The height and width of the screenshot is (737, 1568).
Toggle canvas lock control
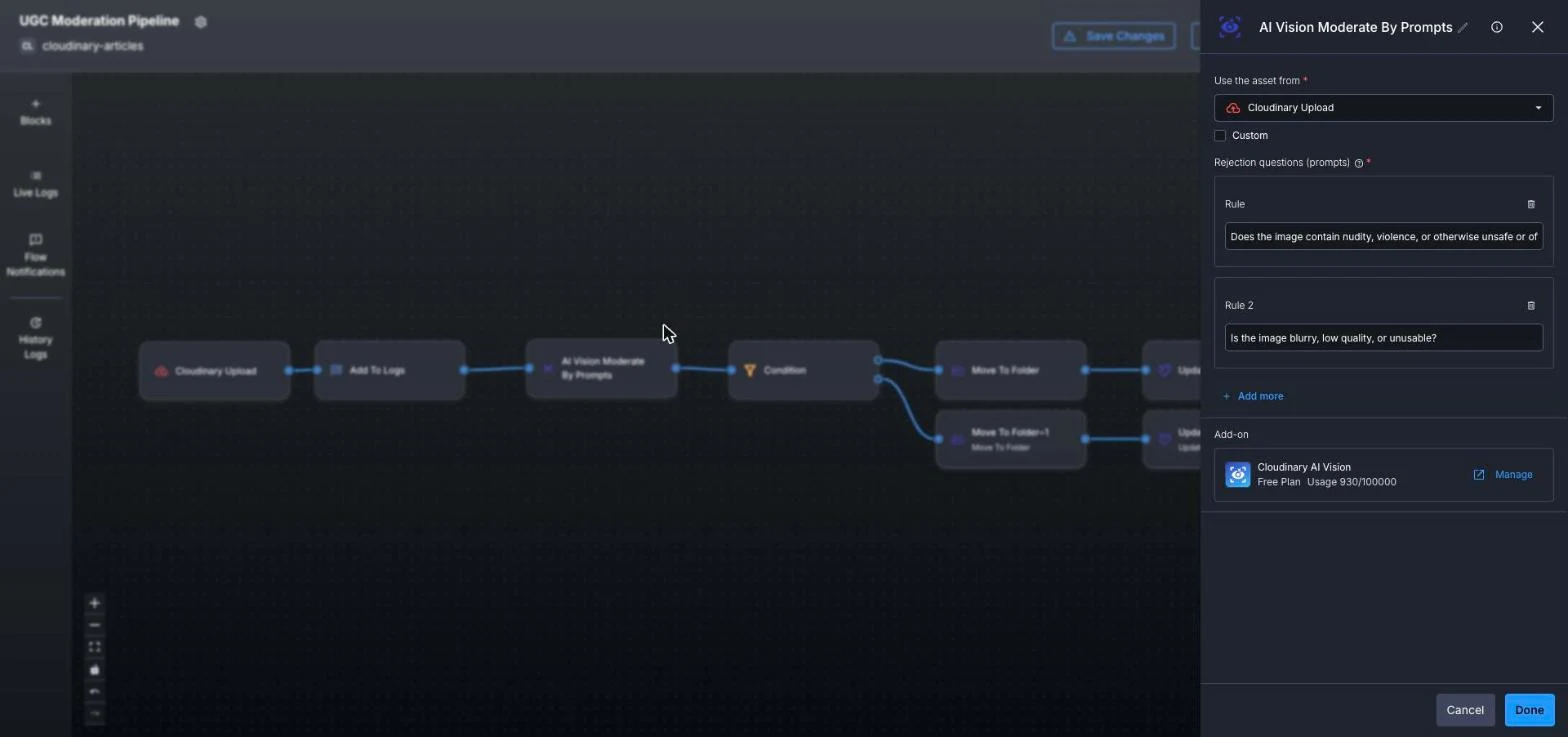pos(95,669)
